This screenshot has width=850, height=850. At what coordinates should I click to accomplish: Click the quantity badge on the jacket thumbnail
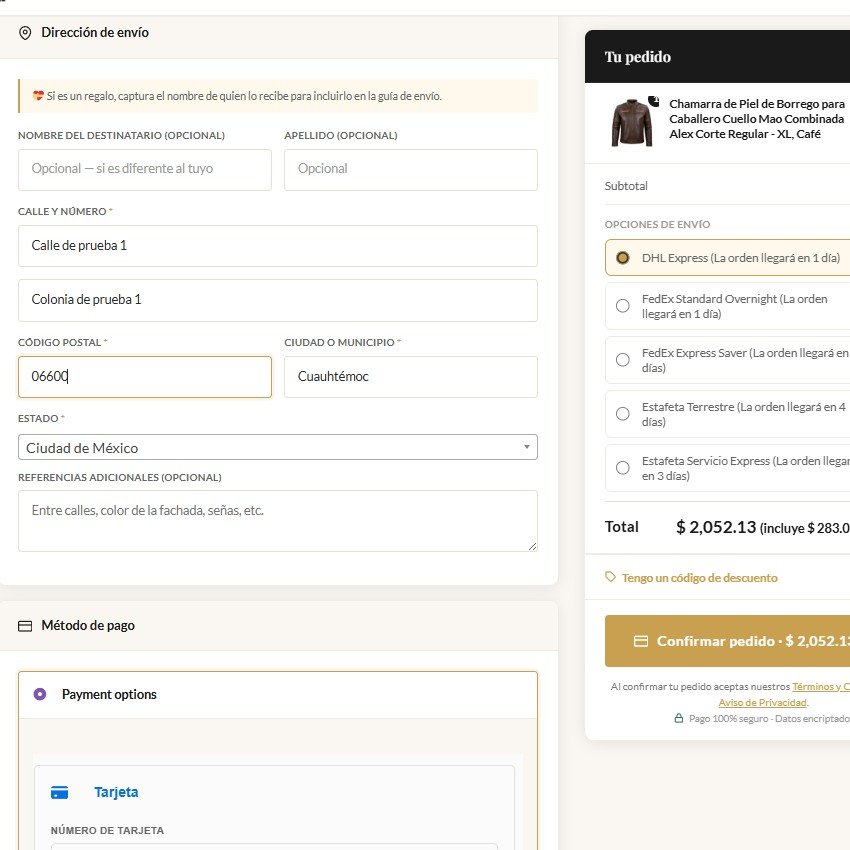pyautogui.click(x=654, y=101)
